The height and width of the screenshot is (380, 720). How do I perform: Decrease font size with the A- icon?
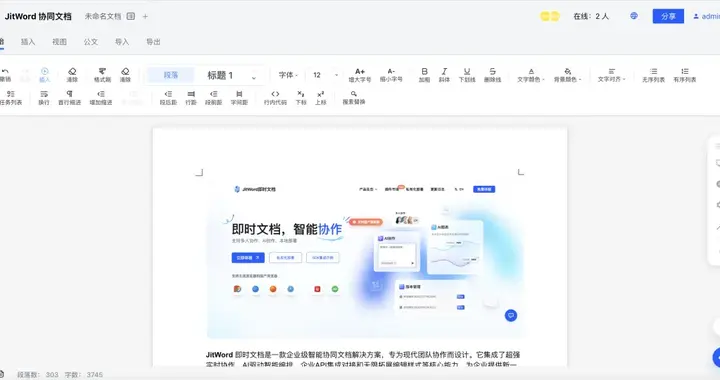(391, 75)
